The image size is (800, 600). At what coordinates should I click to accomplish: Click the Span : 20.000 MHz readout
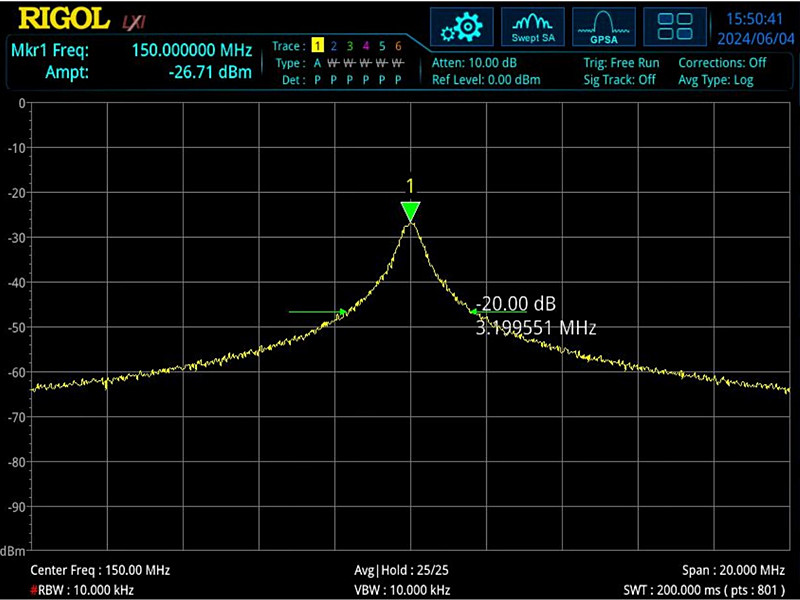(x=733, y=570)
